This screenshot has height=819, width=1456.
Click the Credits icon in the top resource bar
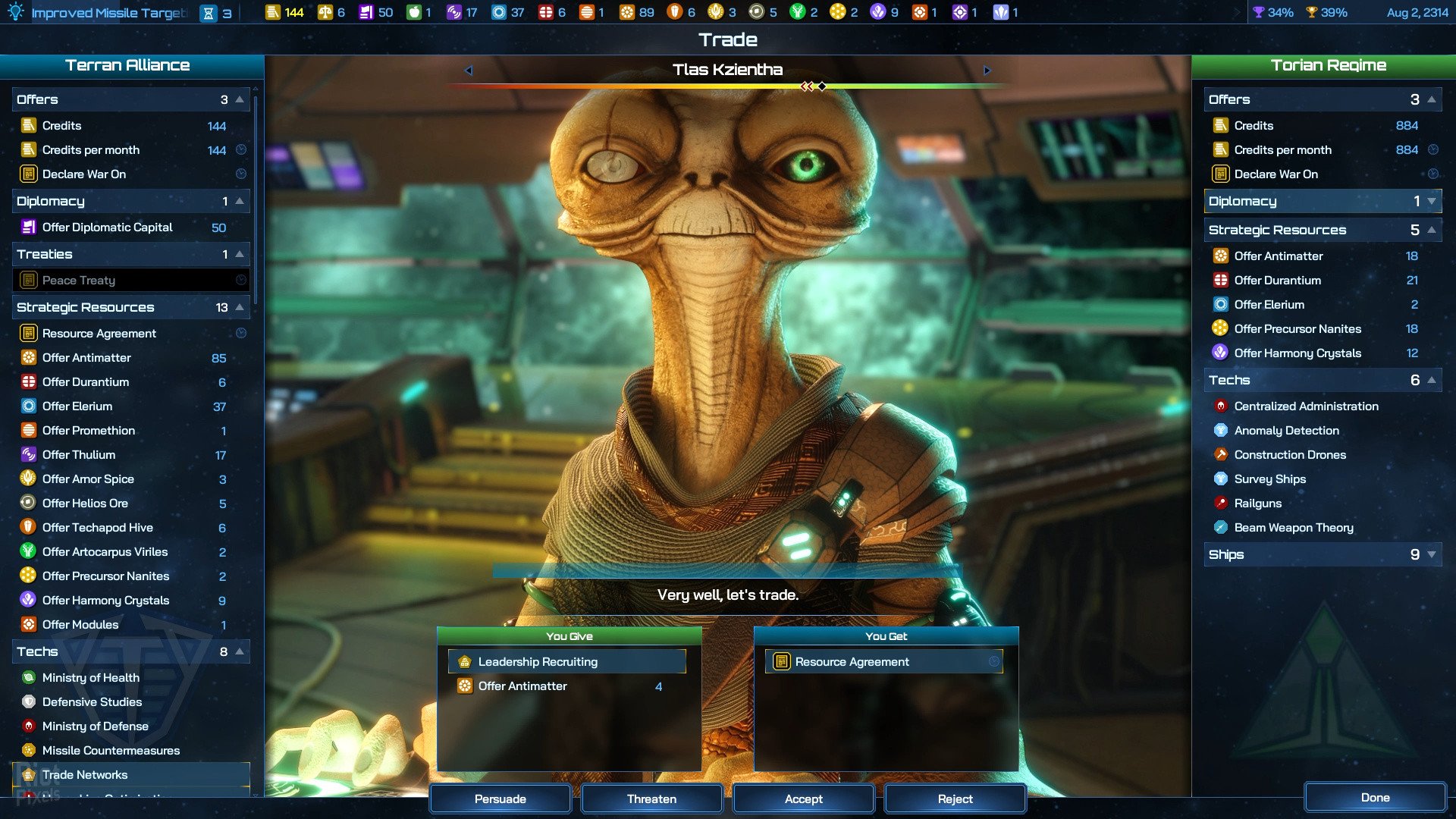[x=273, y=11]
